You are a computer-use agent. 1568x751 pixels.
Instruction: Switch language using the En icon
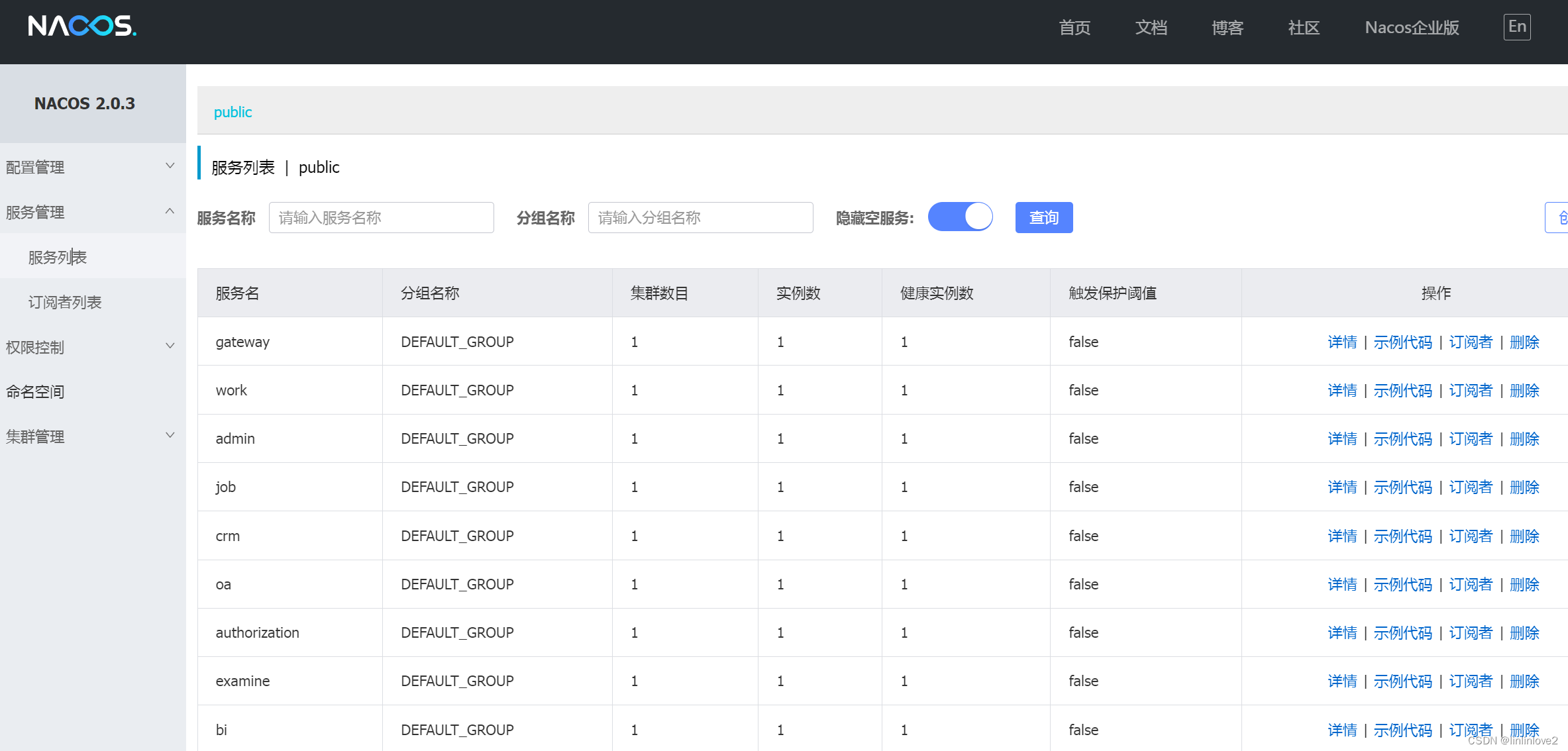(x=1516, y=27)
